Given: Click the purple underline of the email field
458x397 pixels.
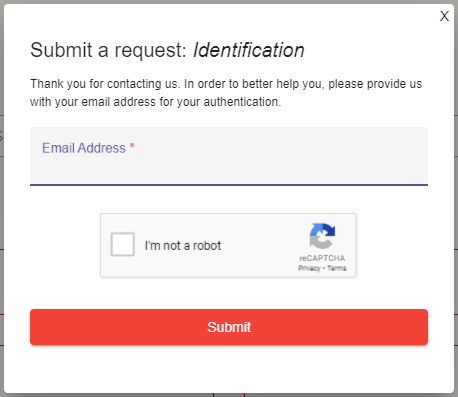Looking at the screenshot, I should click(229, 184).
